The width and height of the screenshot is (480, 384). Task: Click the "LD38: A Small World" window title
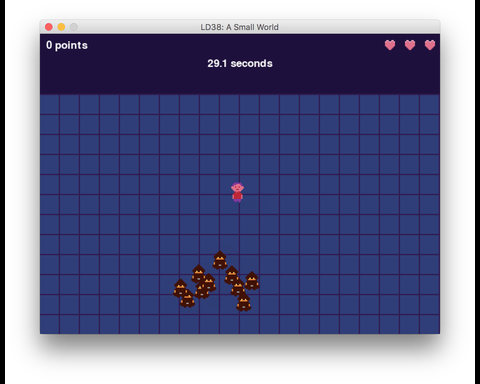[239, 27]
